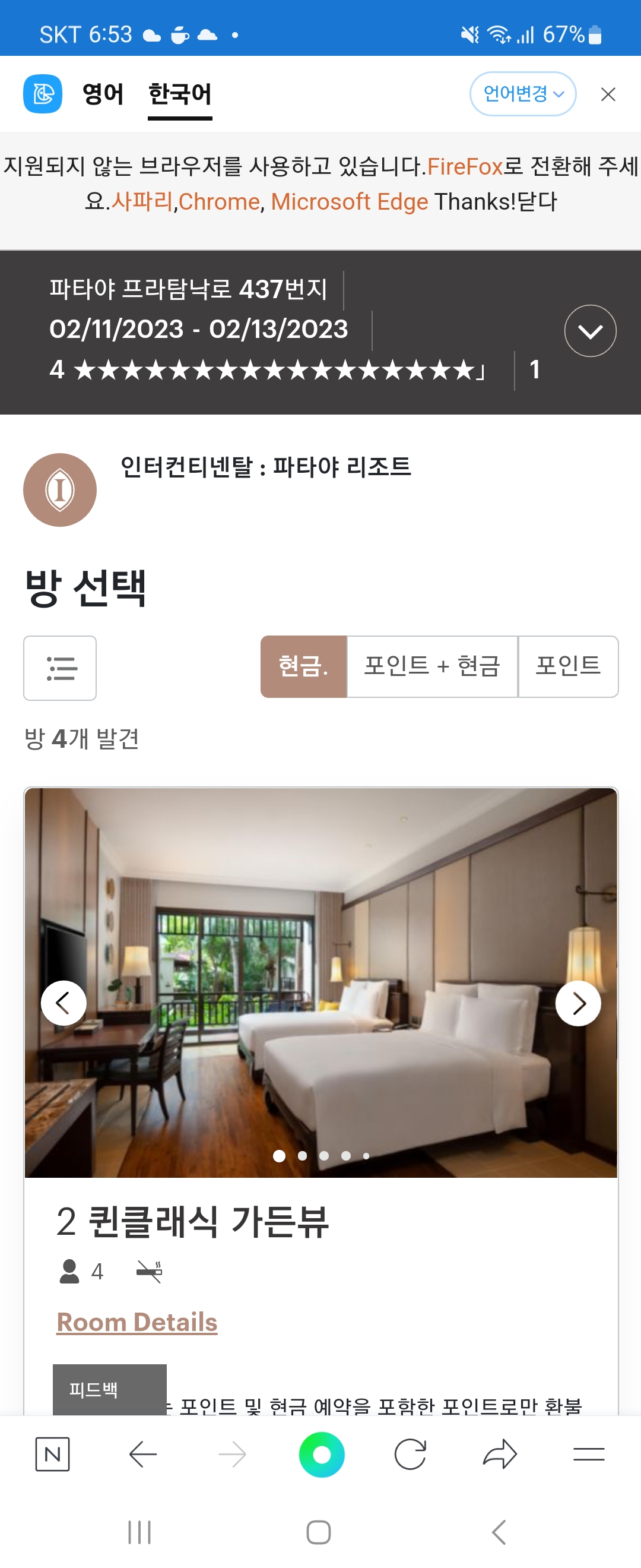Go back with browser back arrow
The image size is (641, 1568).
tap(144, 1454)
